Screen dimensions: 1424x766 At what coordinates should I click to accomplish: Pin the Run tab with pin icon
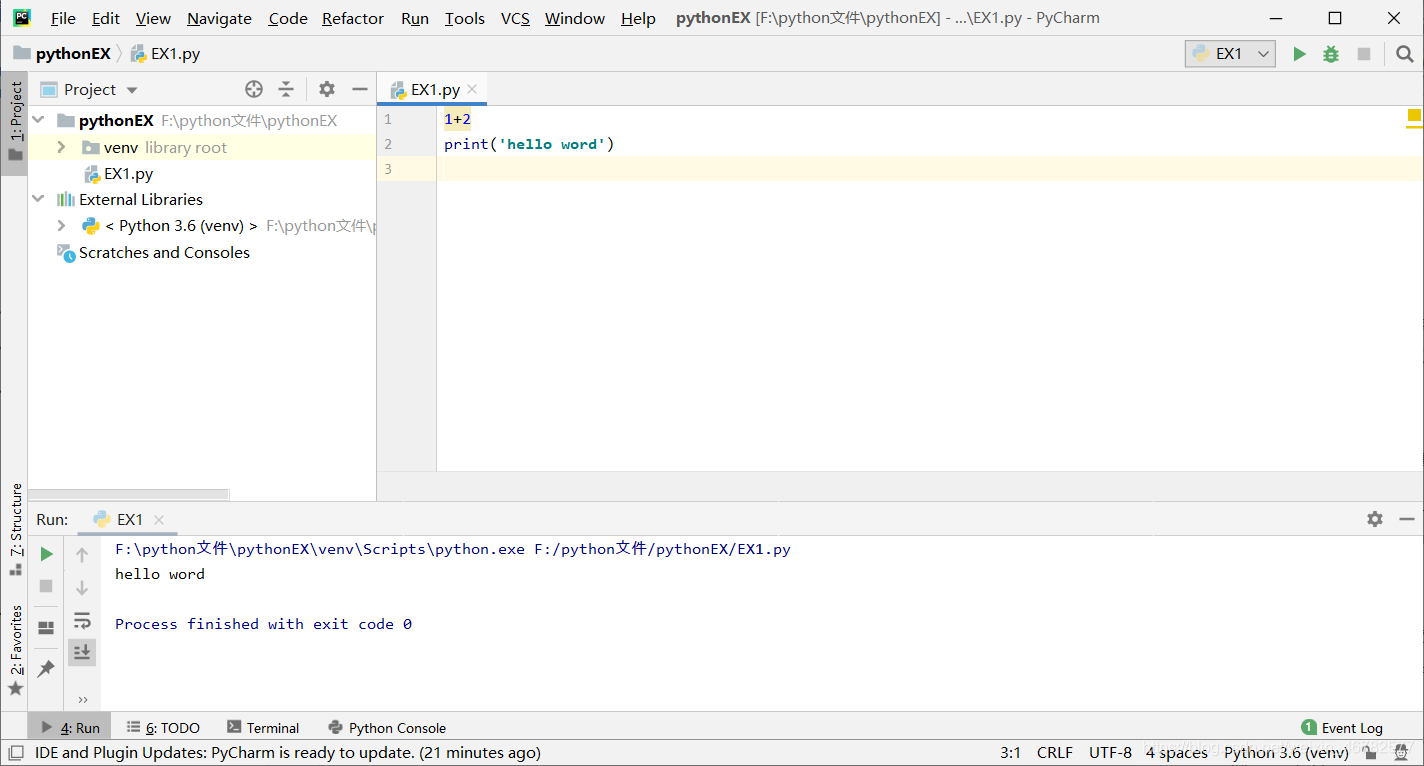coord(46,669)
